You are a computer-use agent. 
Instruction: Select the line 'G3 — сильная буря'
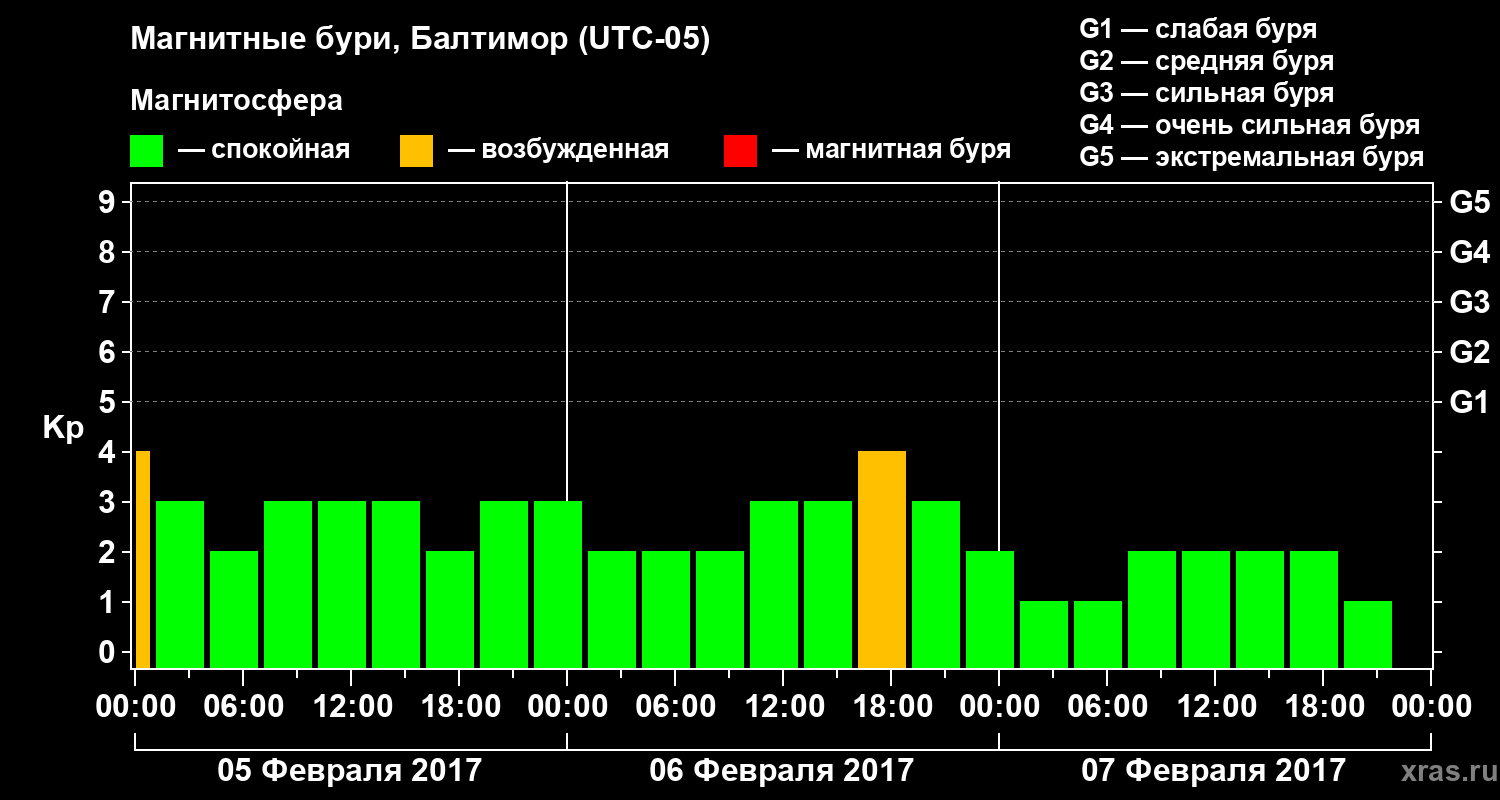(x=1206, y=93)
